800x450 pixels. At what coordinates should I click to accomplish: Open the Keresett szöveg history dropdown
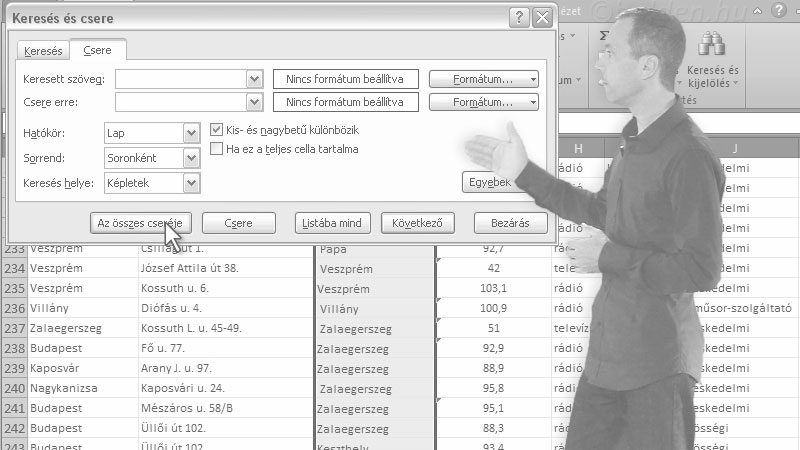[x=255, y=79]
